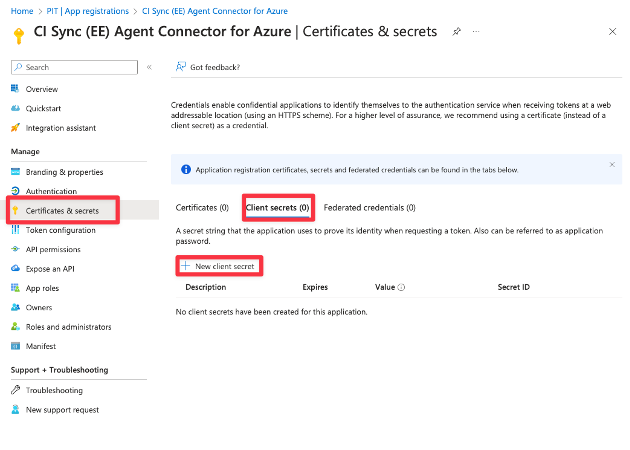Pin this blade using the pin icon
This screenshot has width=630, height=450.
456,31
